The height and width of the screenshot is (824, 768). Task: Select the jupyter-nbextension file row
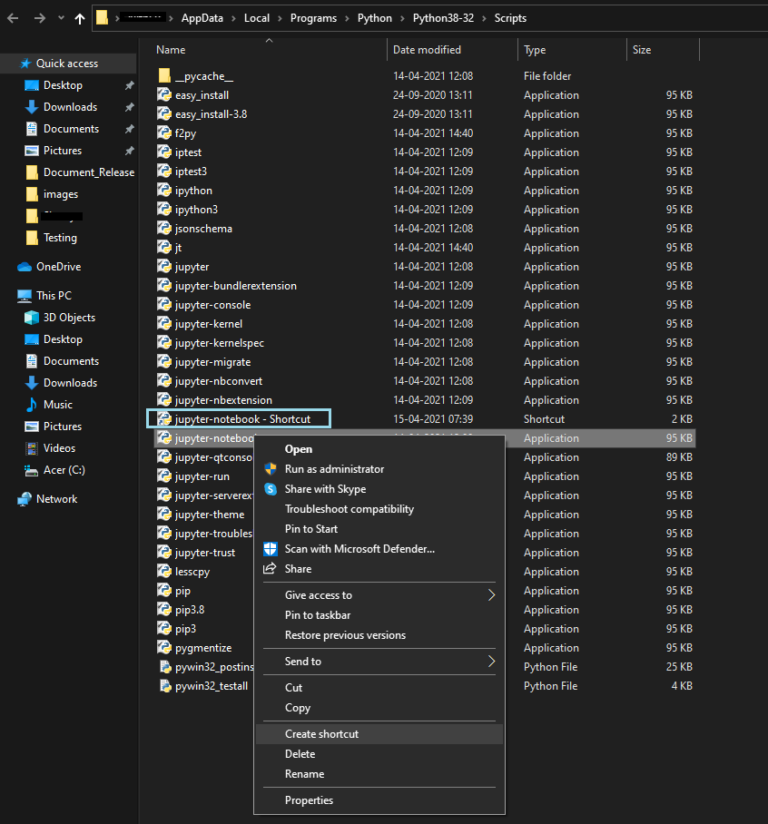[x=425, y=400]
